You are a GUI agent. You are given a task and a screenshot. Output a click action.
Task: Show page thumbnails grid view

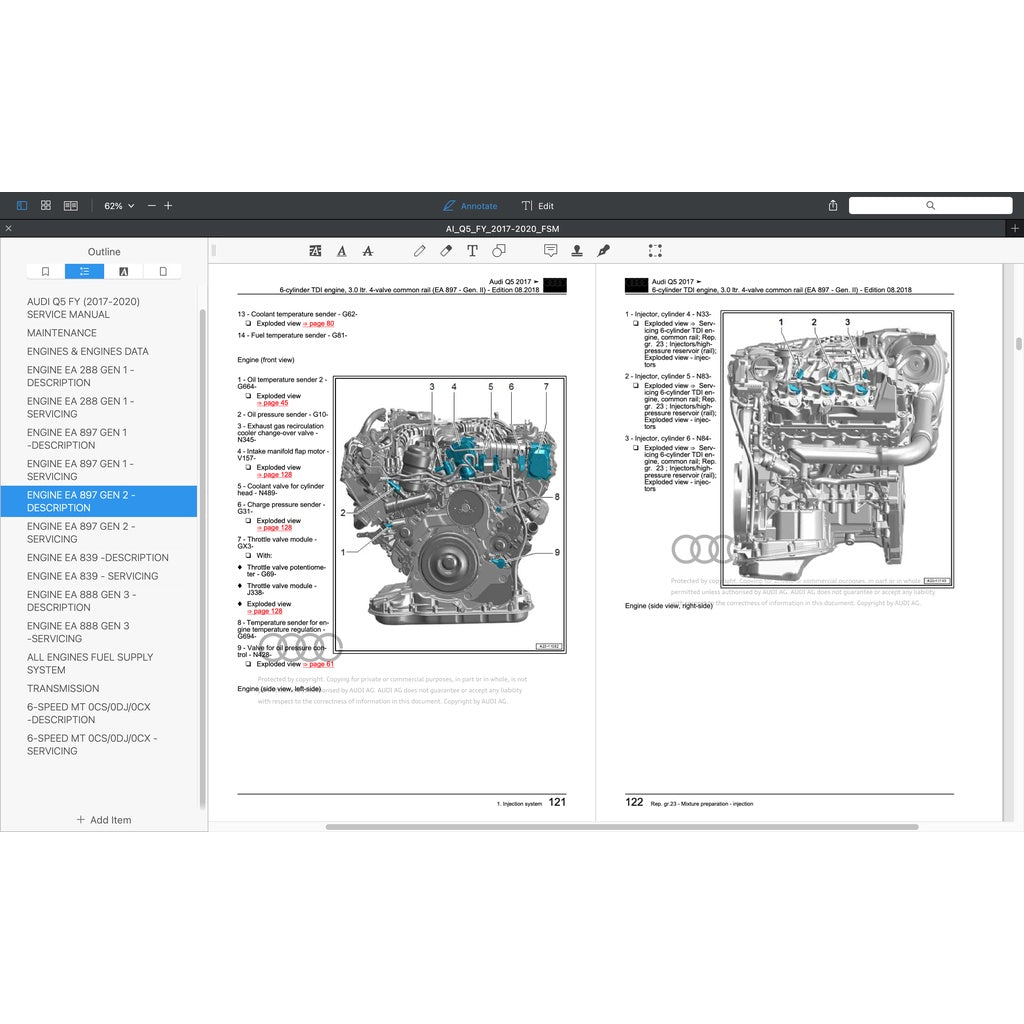[x=46, y=205]
